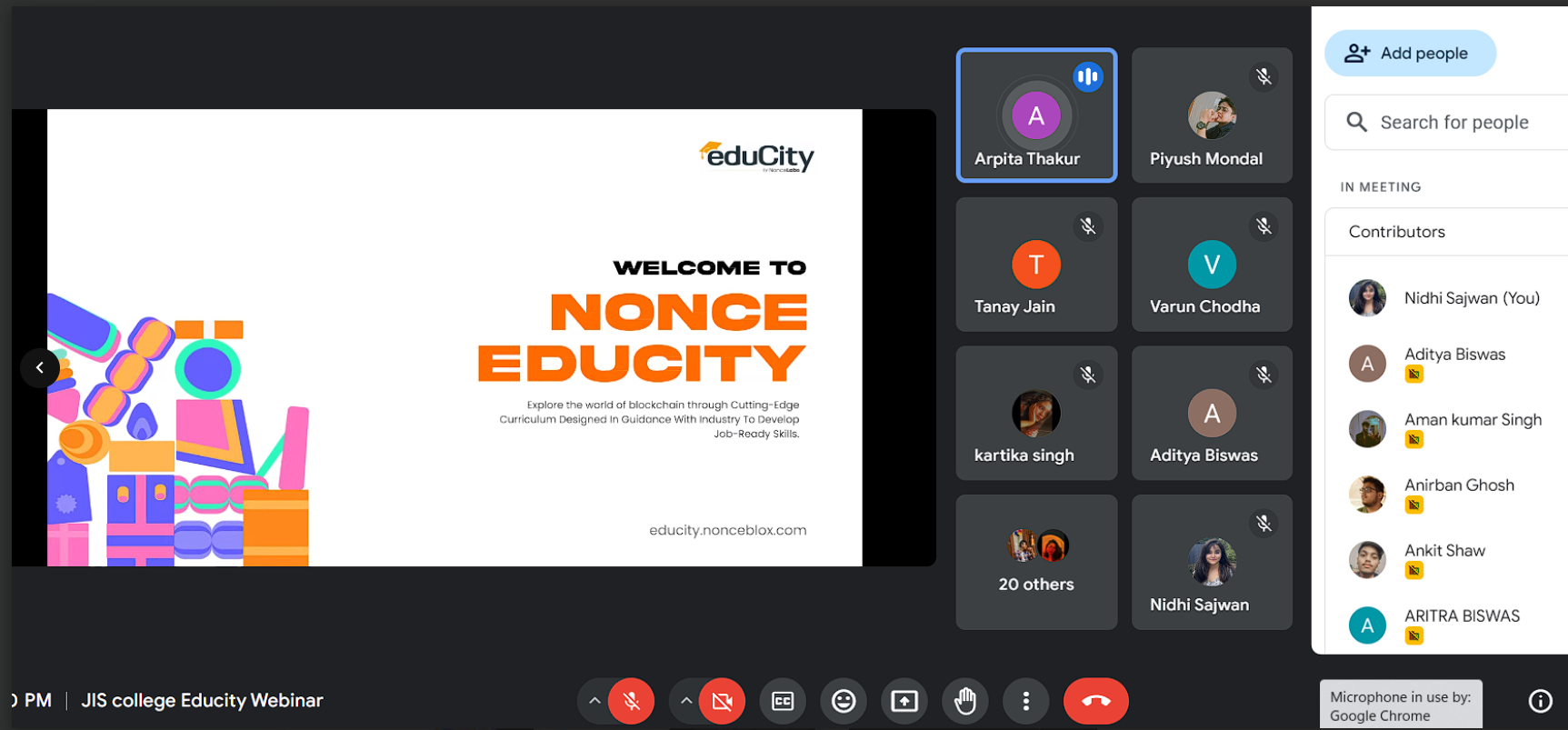Select Nidhi Sajwan (You) in people list
This screenshot has width=1568, height=730.
(x=1446, y=298)
